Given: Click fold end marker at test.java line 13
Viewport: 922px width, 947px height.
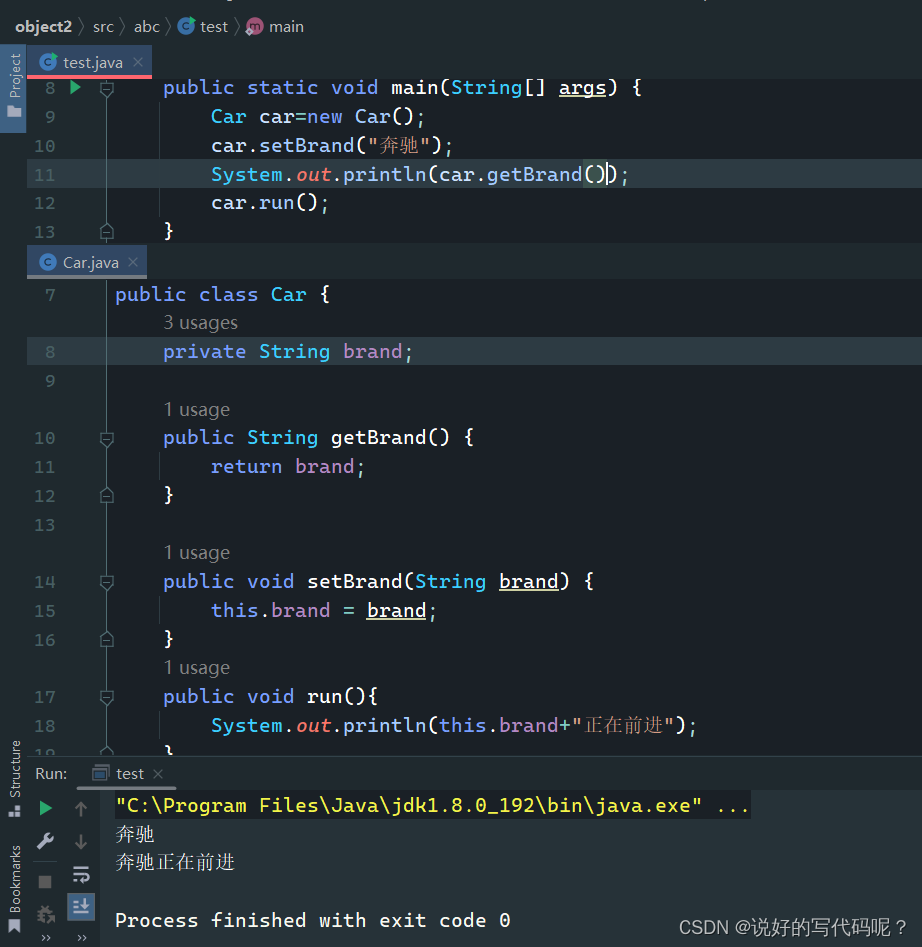Looking at the screenshot, I should tap(107, 231).
